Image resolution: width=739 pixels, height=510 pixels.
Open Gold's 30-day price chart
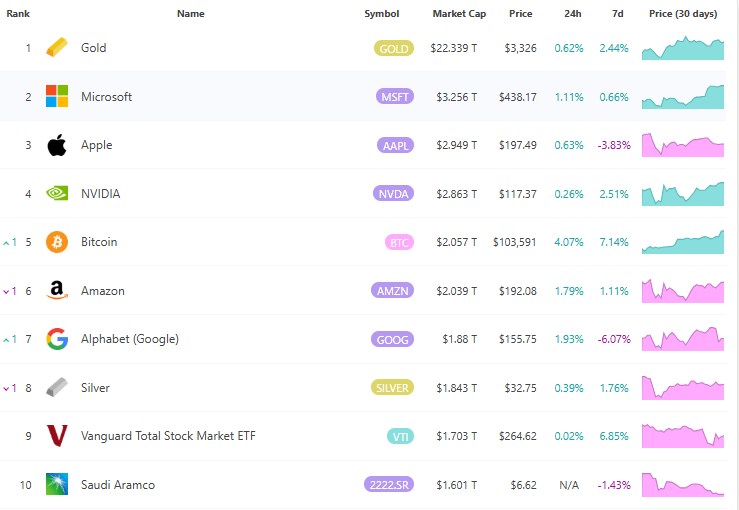[x=682, y=48]
